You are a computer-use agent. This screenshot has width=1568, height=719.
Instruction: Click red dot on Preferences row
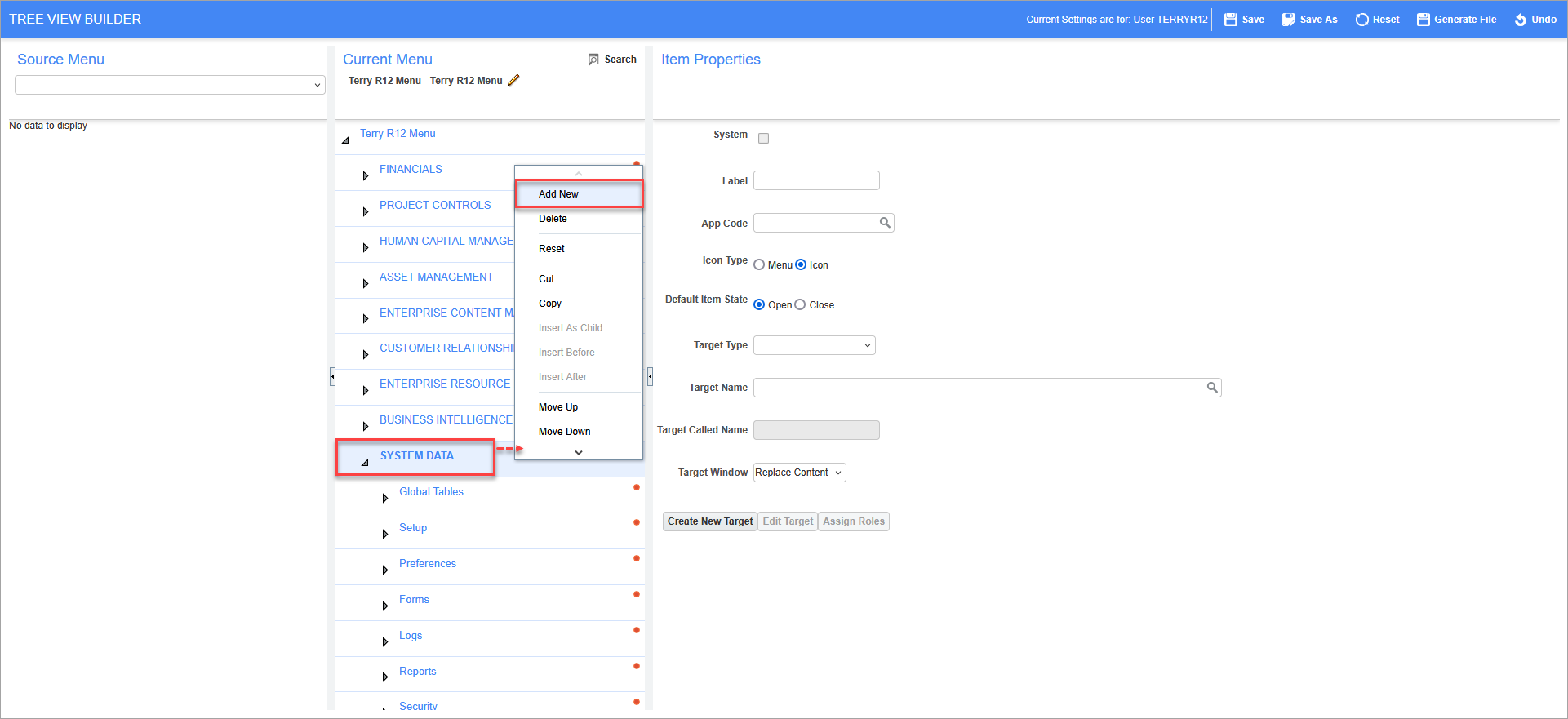coord(637,558)
